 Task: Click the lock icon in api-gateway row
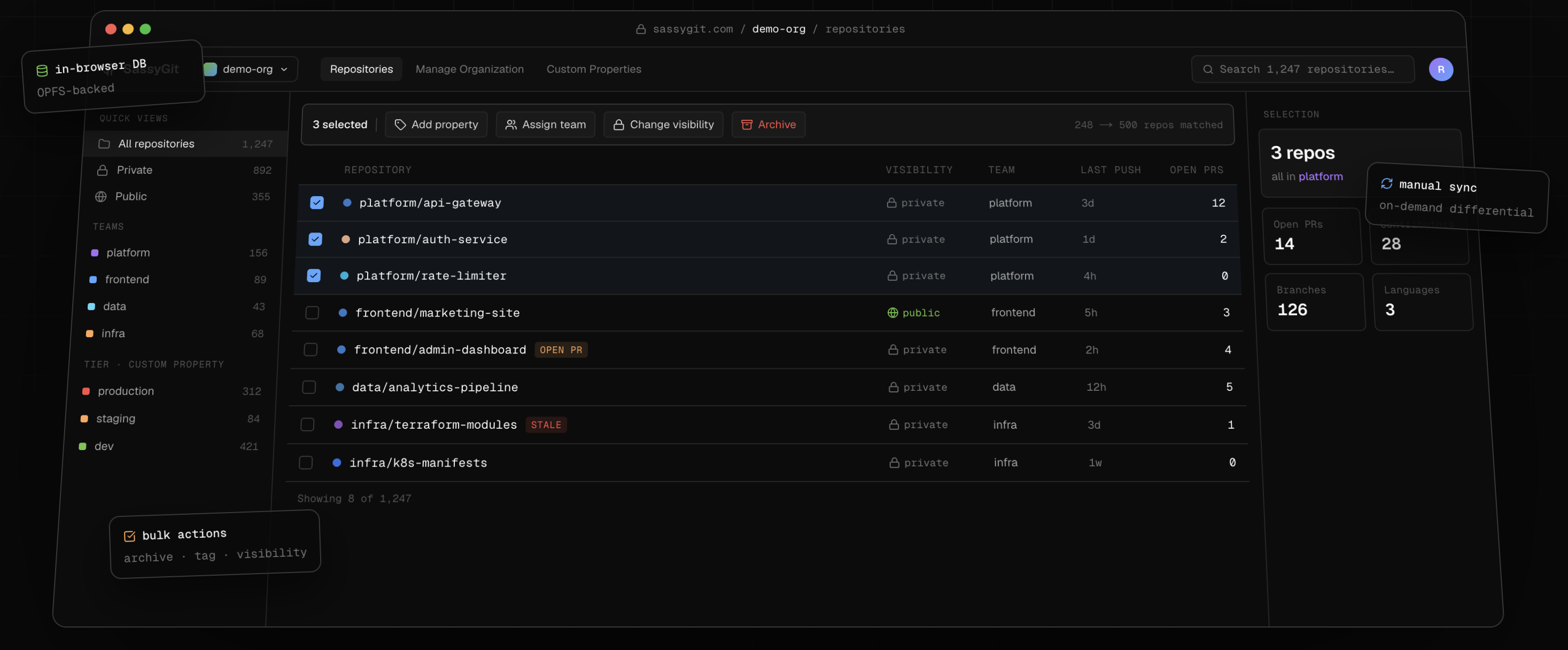click(891, 203)
